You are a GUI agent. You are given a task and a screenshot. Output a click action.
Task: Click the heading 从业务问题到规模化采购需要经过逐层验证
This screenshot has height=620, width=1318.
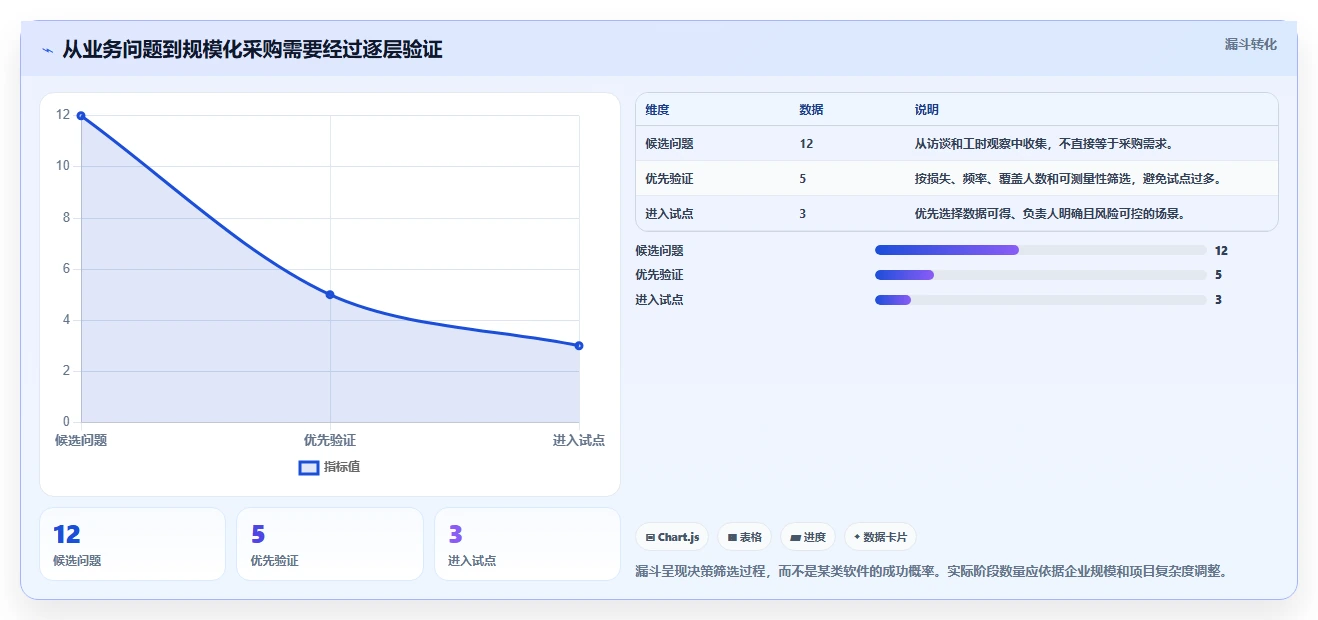pyautogui.click(x=252, y=50)
